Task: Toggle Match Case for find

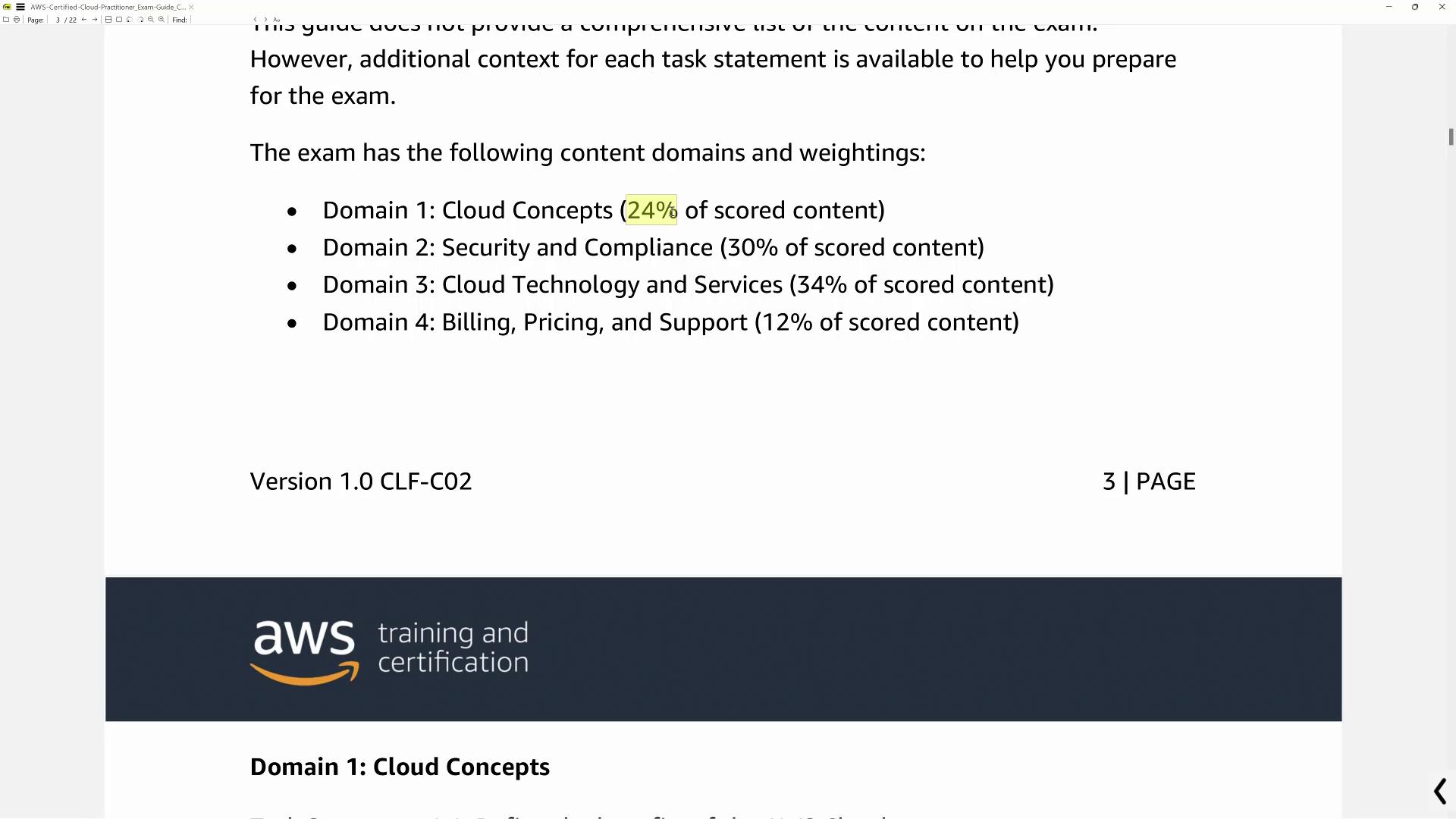Action: click(277, 20)
